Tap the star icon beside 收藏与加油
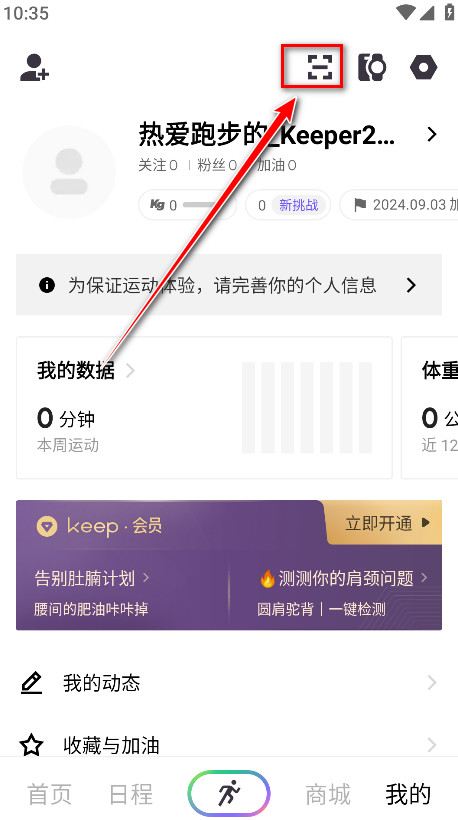 click(31, 745)
